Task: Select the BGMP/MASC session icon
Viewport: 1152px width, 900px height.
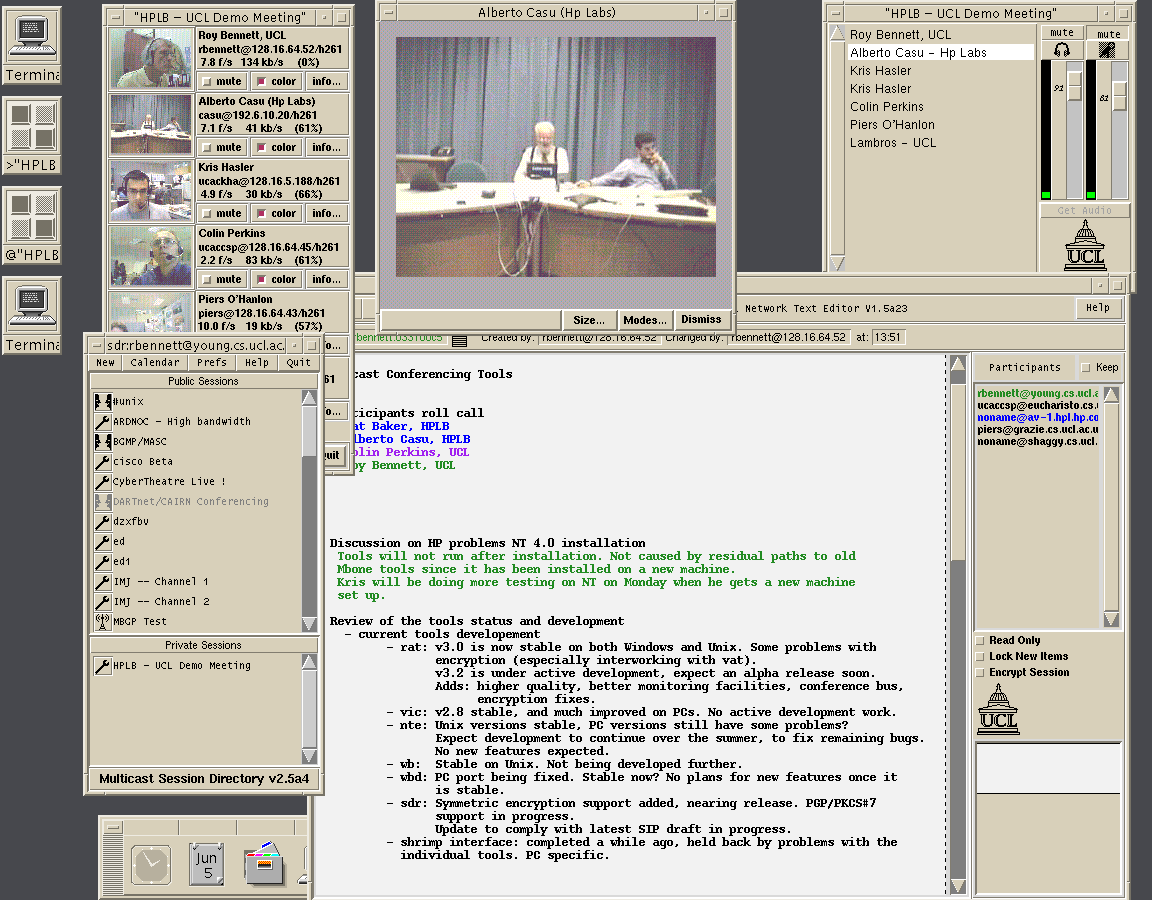Action: (103, 441)
